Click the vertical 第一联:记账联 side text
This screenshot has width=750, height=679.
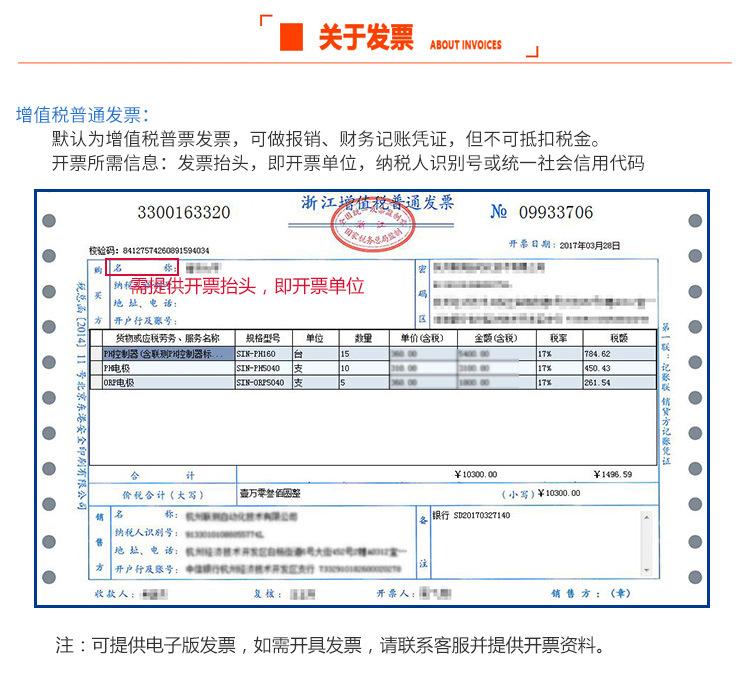click(666, 394)
